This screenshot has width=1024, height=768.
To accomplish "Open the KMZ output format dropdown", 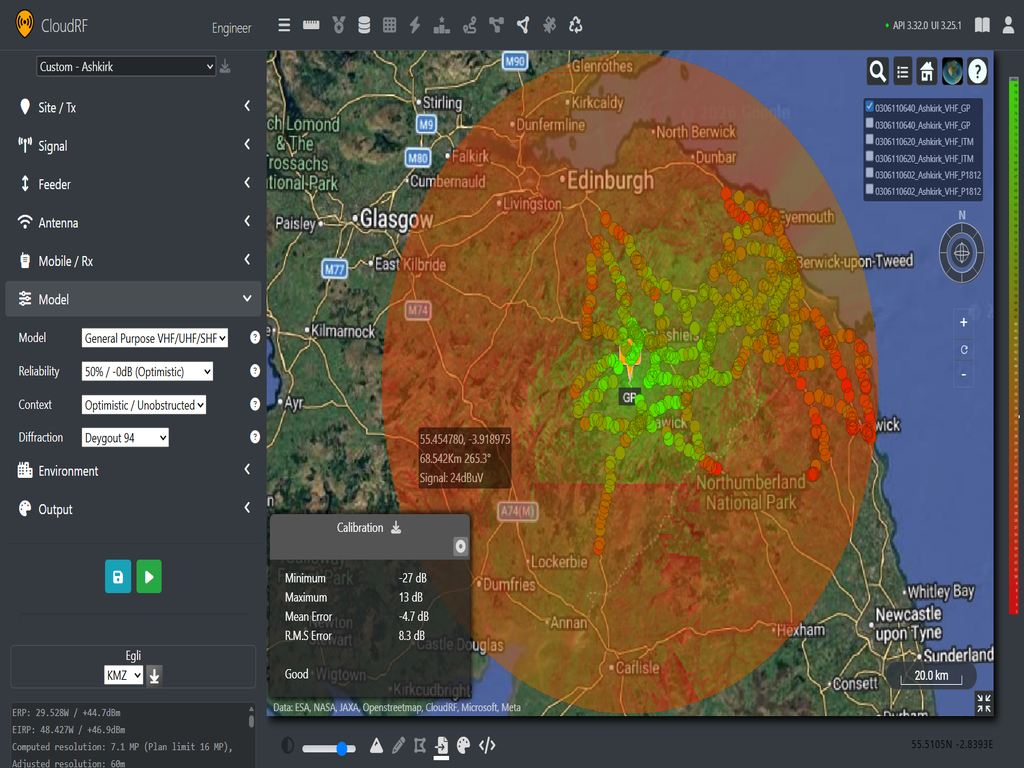I will click(x=122, y=675).
